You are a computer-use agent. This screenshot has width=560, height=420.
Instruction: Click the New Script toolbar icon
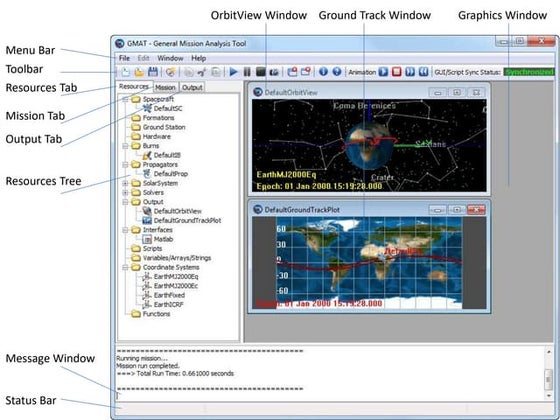126,72
